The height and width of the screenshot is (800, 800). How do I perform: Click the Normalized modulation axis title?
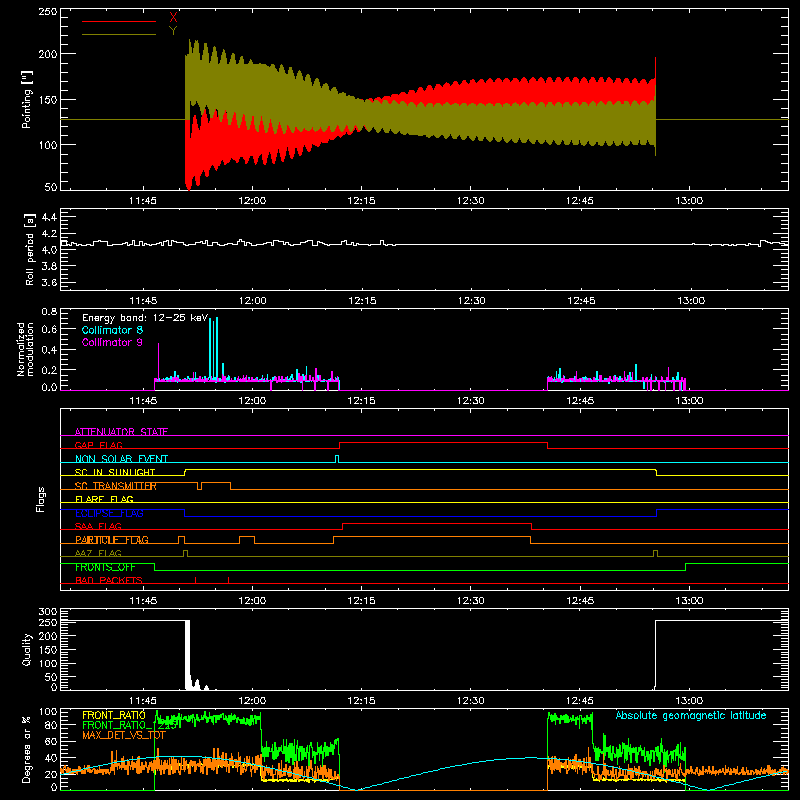[26, 349]
